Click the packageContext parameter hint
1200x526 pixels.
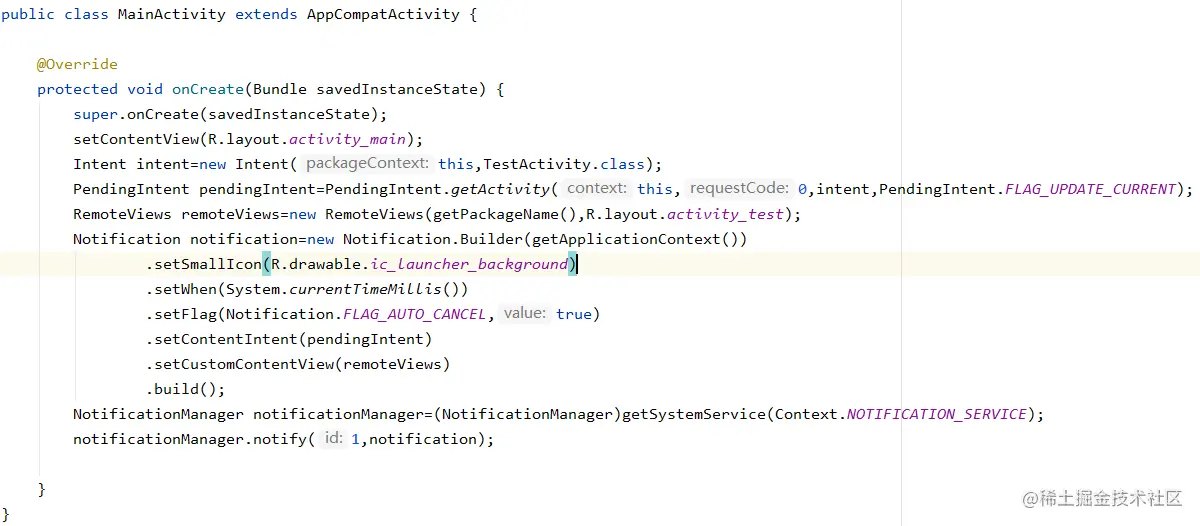[x=367, y=163]
